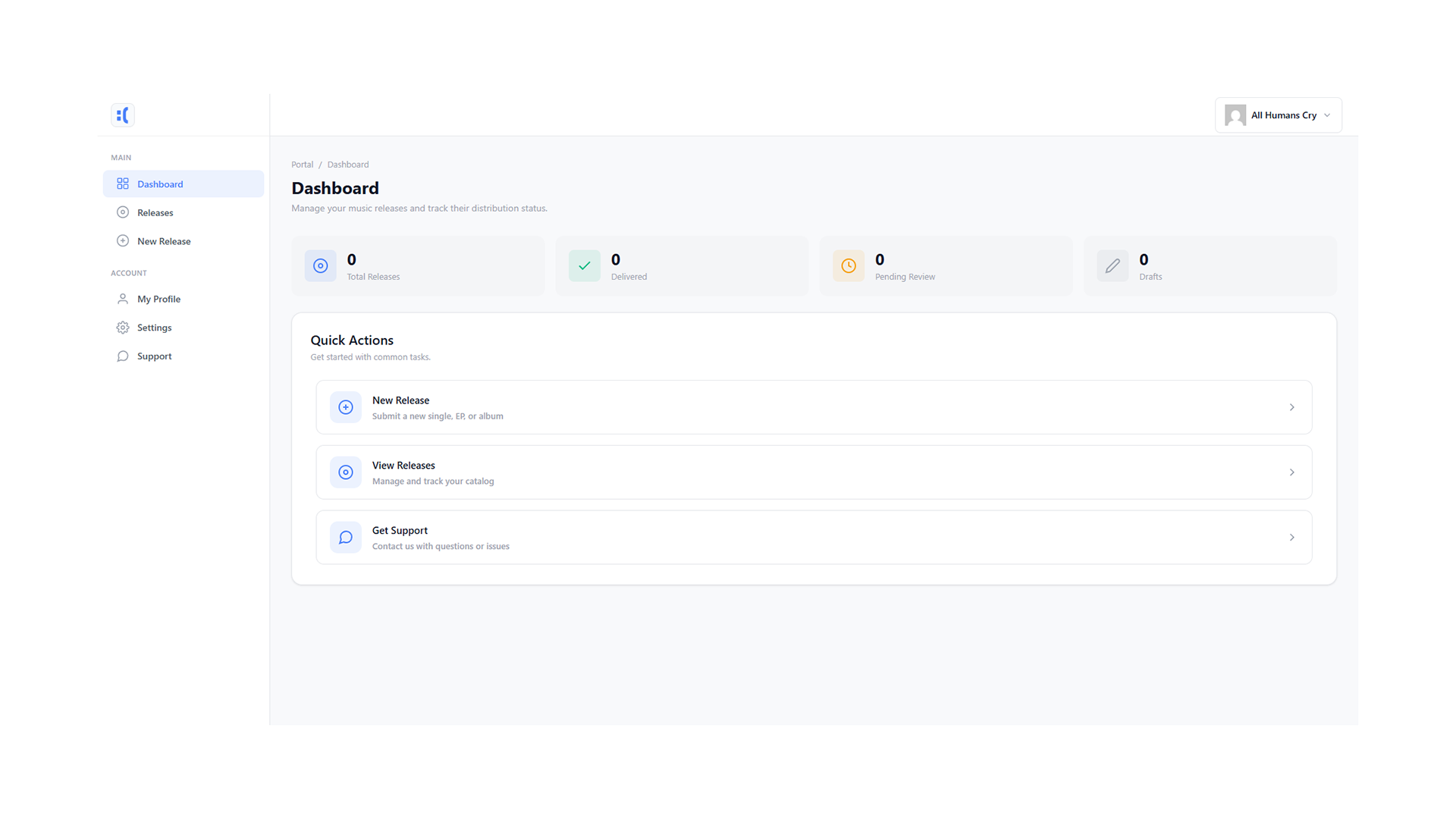Screen dimensions: 1456x819
Task: Open the All Humans Cry account dropdown
Action: (x=1279, y=115)
